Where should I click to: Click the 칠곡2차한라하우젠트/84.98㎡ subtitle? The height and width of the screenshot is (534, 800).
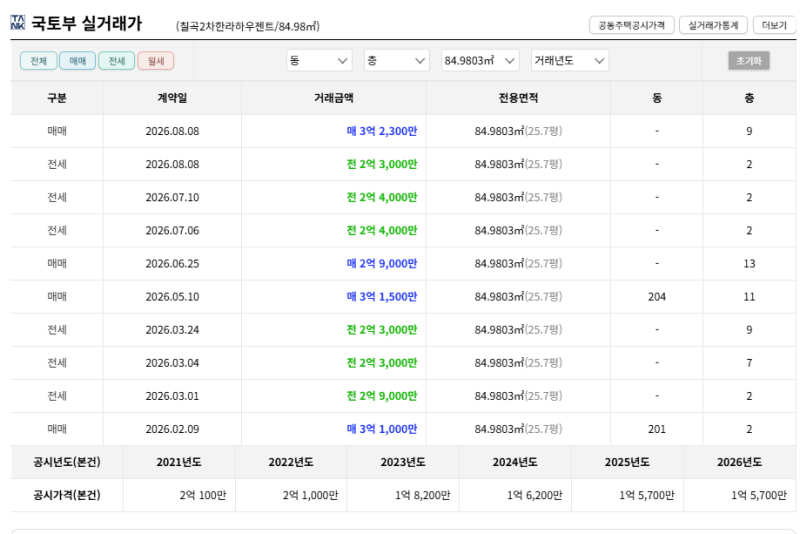click(248, 26)
